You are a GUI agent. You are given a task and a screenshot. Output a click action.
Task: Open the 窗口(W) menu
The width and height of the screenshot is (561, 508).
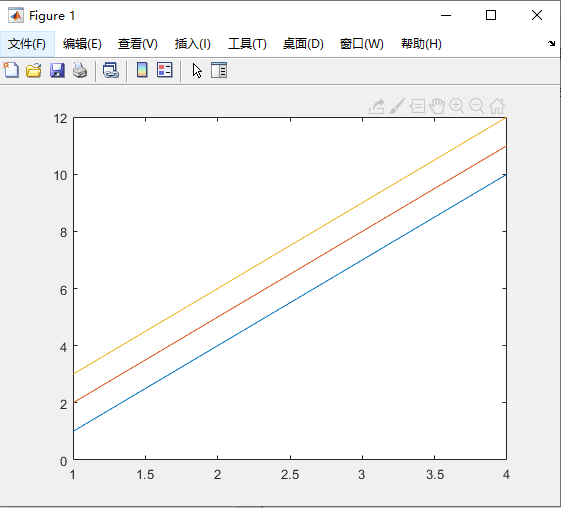[361, 44]
